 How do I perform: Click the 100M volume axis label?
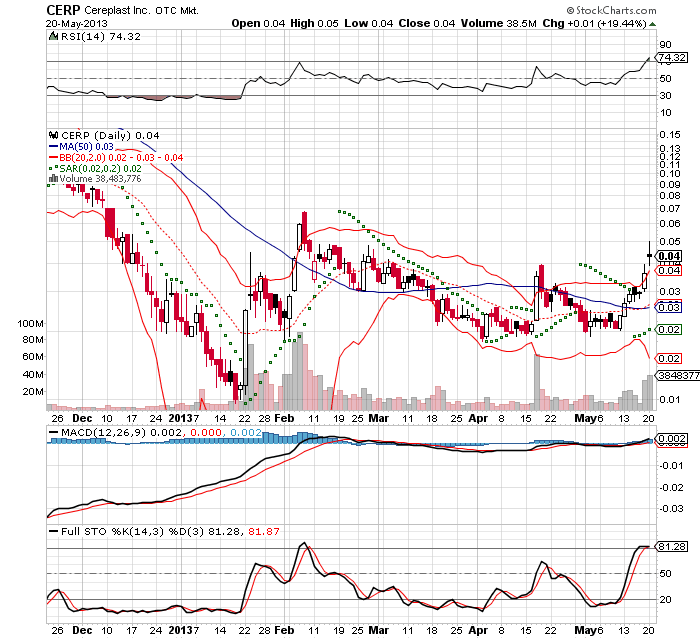[30, 323]
